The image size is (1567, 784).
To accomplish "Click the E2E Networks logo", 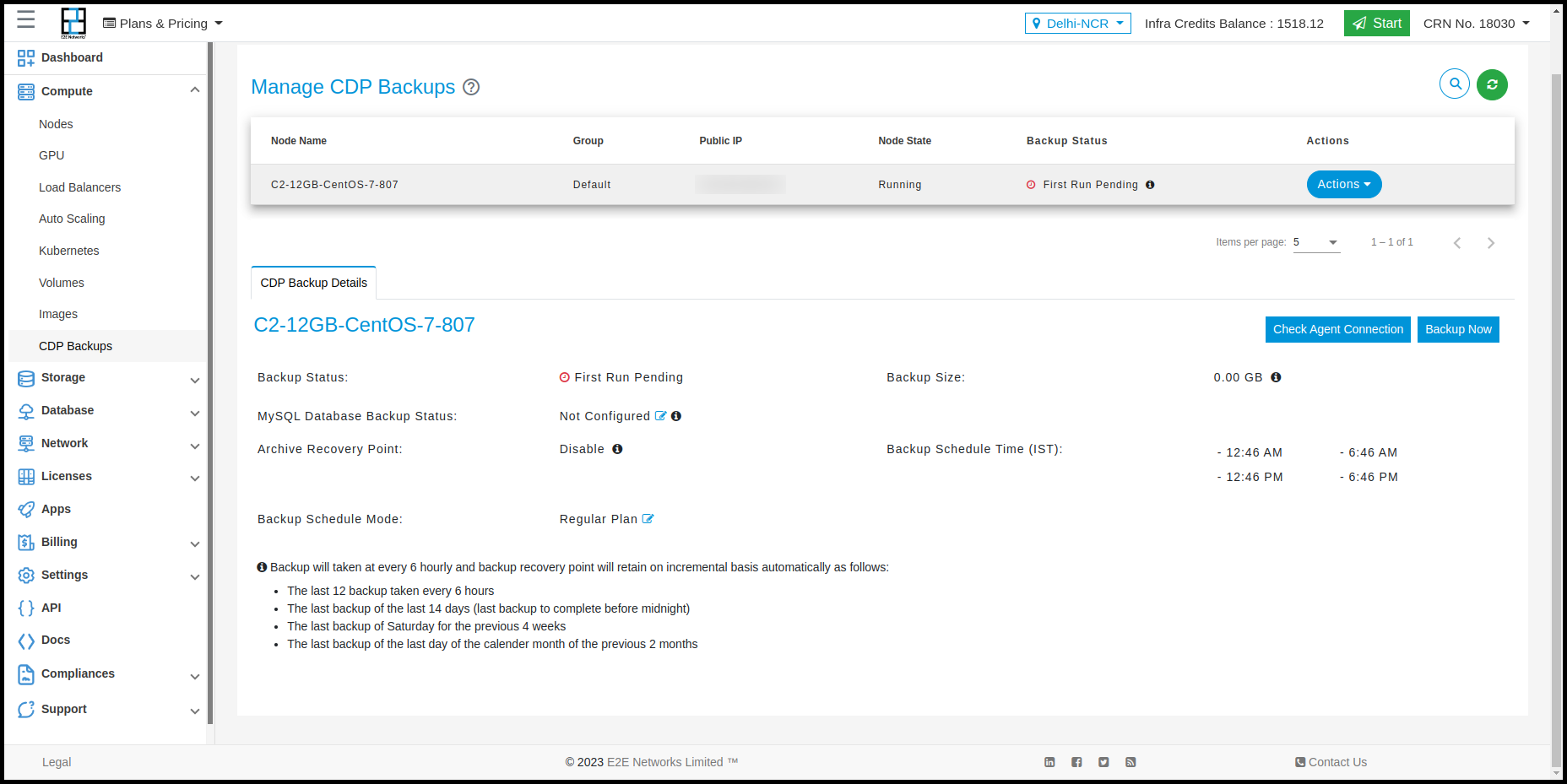I will coord(73,23).
